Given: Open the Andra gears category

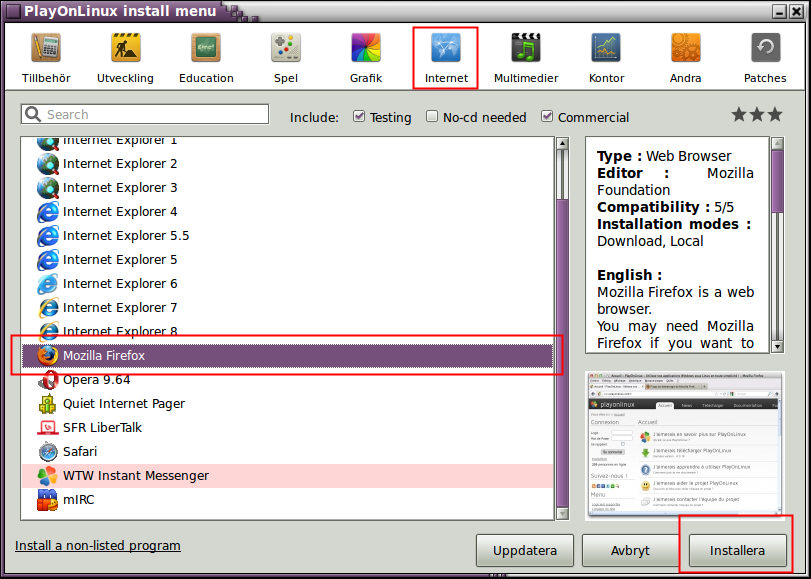Looking at the screenshot, I should pyautogui.click(x=686, y=48).
